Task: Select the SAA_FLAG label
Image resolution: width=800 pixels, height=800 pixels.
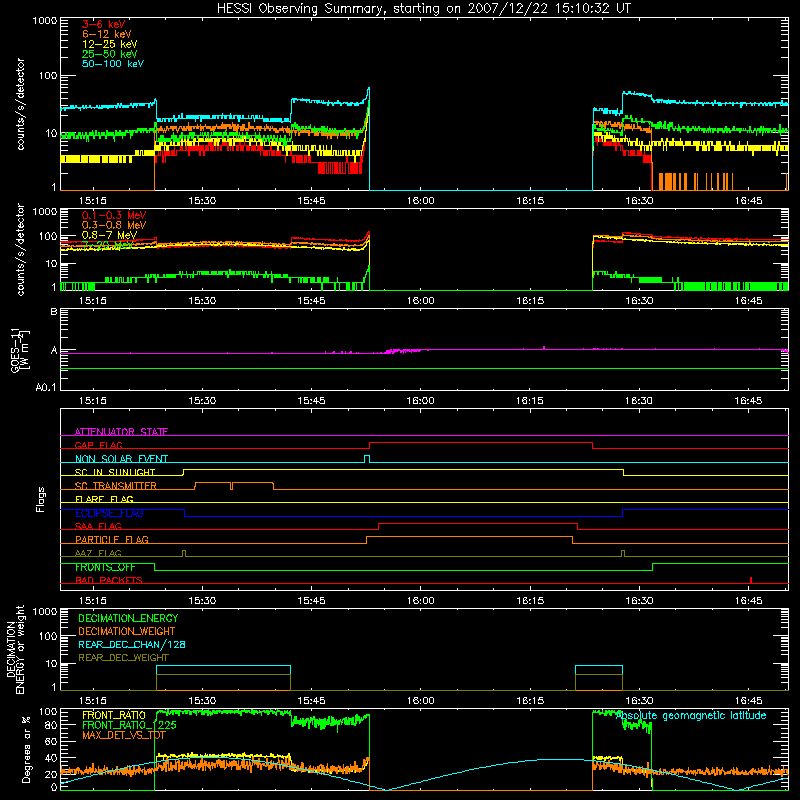Action: [x=98, y=526]
